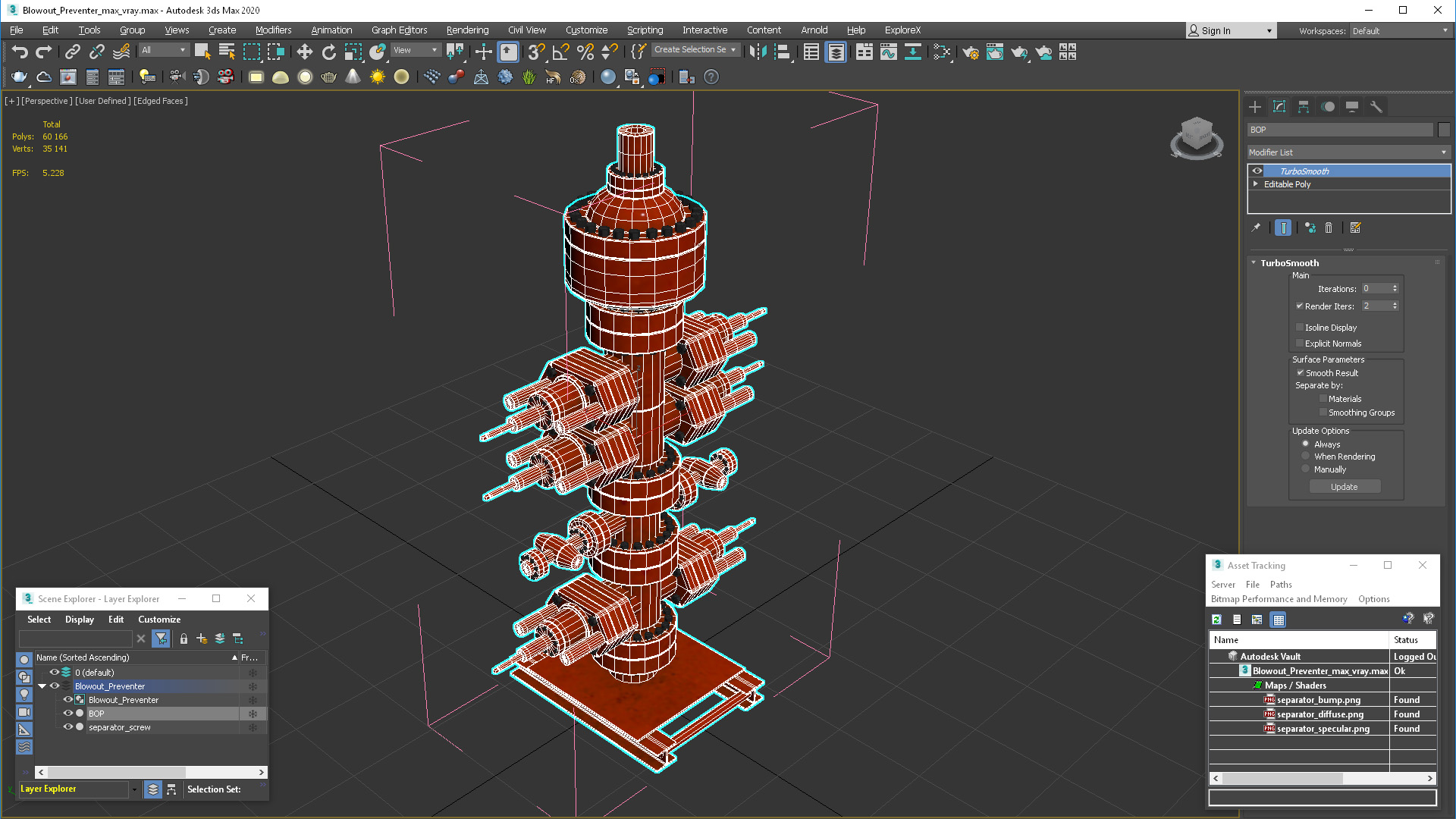Open the Utilities wrench panel tab

click(x=1376, y=107)
